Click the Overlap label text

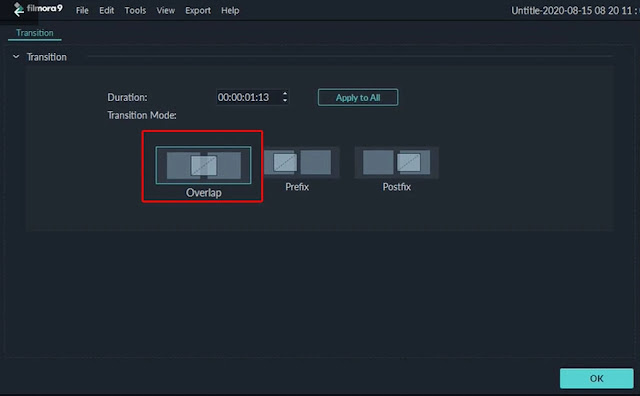204,193
